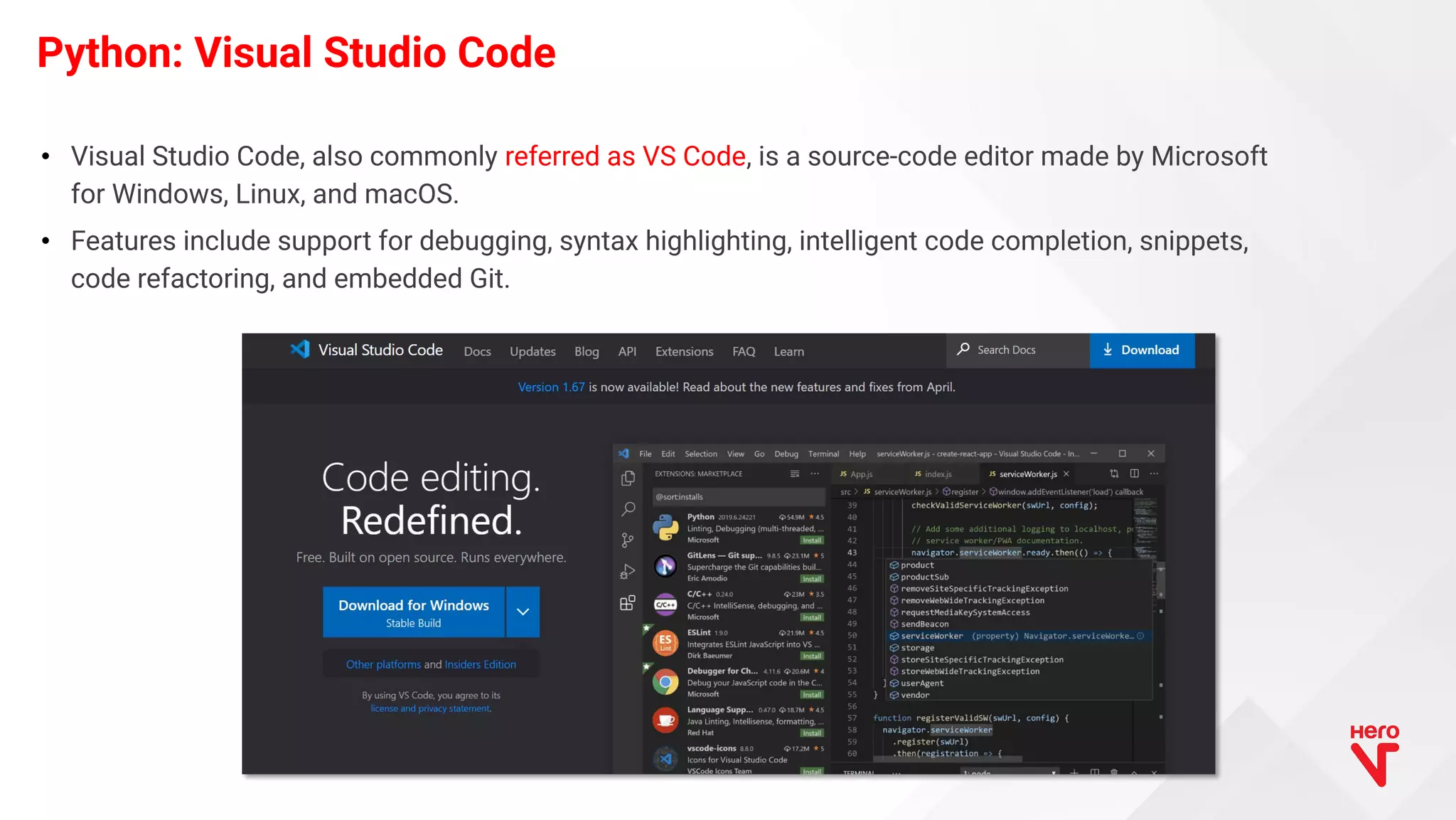
Task: Open the FAQ page
Action: click(744, 351)
